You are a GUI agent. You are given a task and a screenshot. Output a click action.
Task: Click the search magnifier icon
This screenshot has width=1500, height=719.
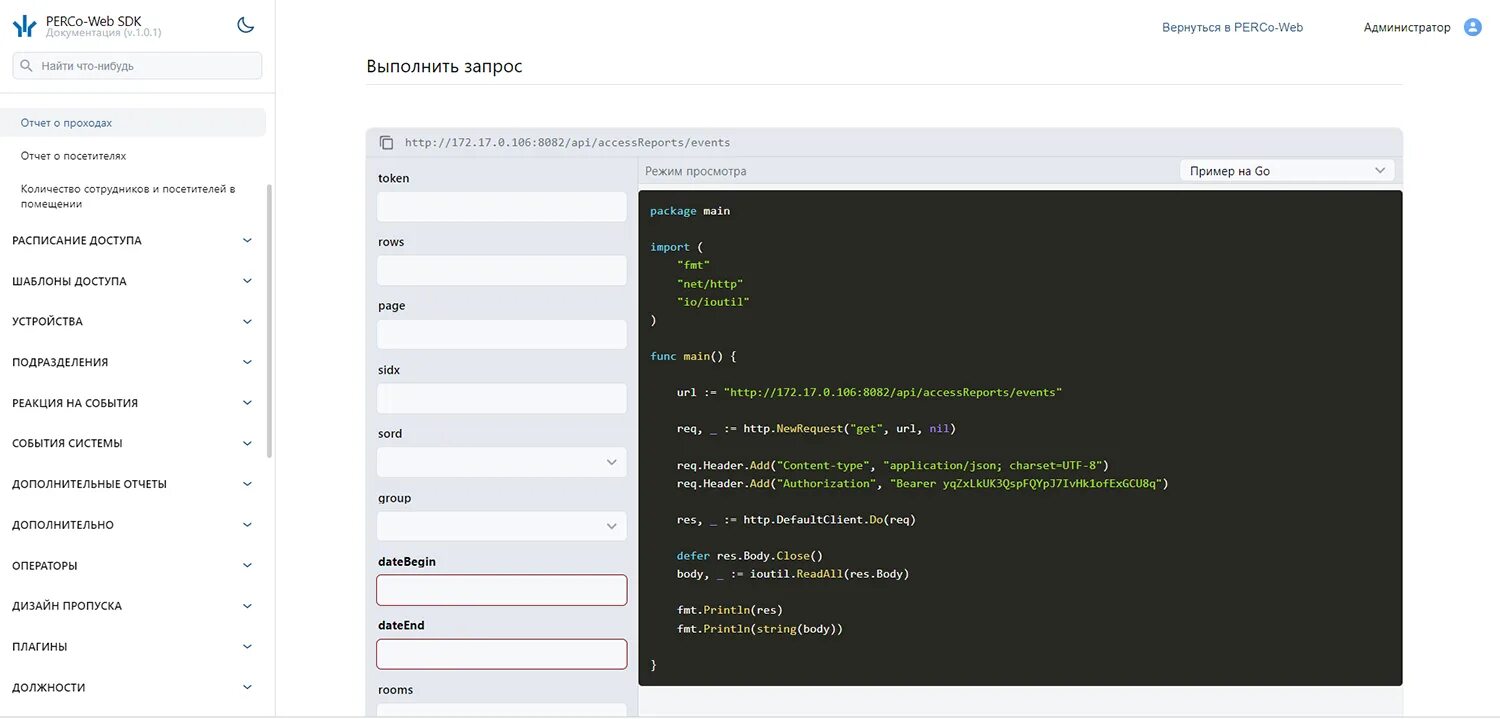click(x=27, y=66)
